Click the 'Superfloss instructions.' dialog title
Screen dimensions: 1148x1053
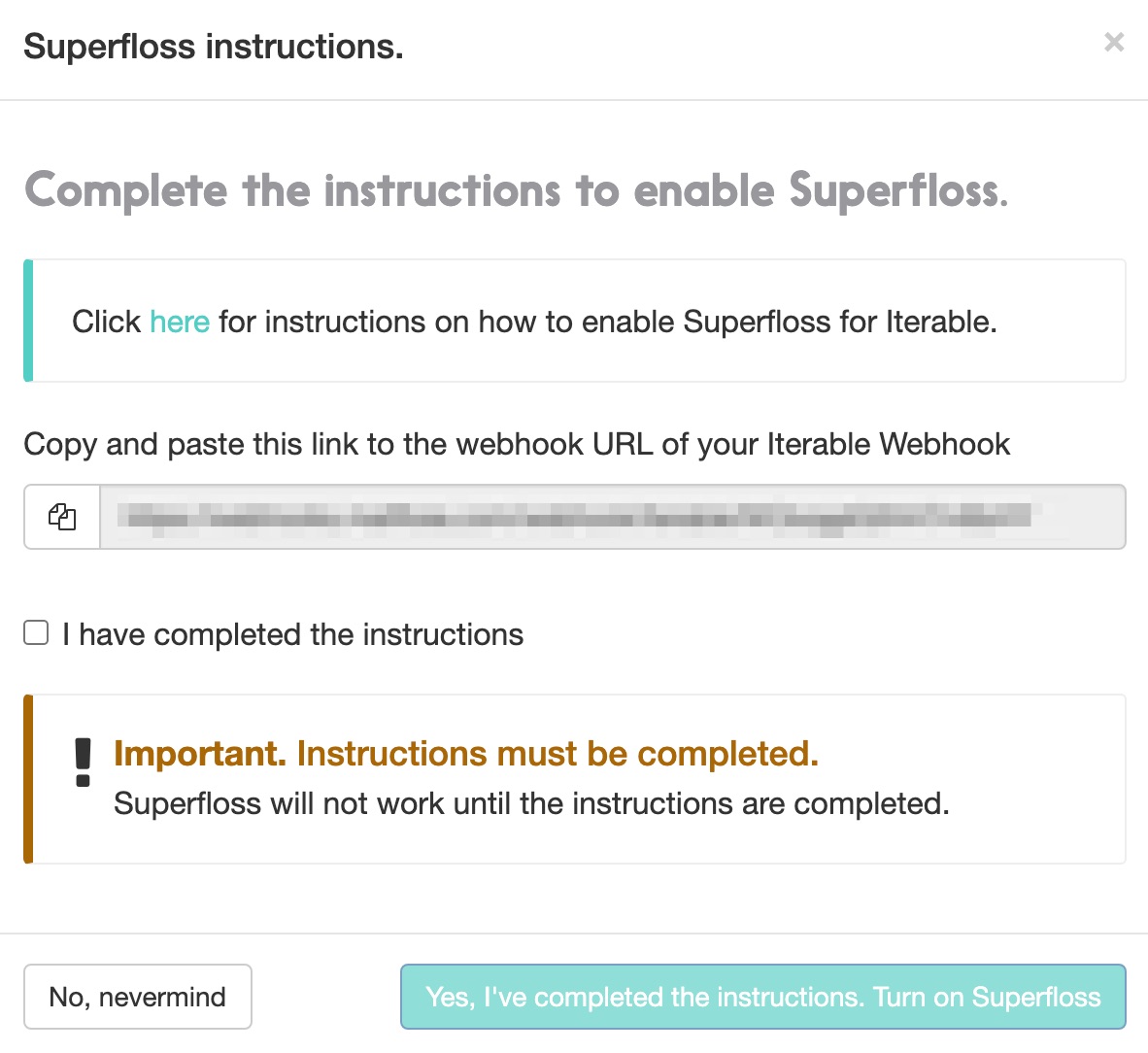(213, 46)
